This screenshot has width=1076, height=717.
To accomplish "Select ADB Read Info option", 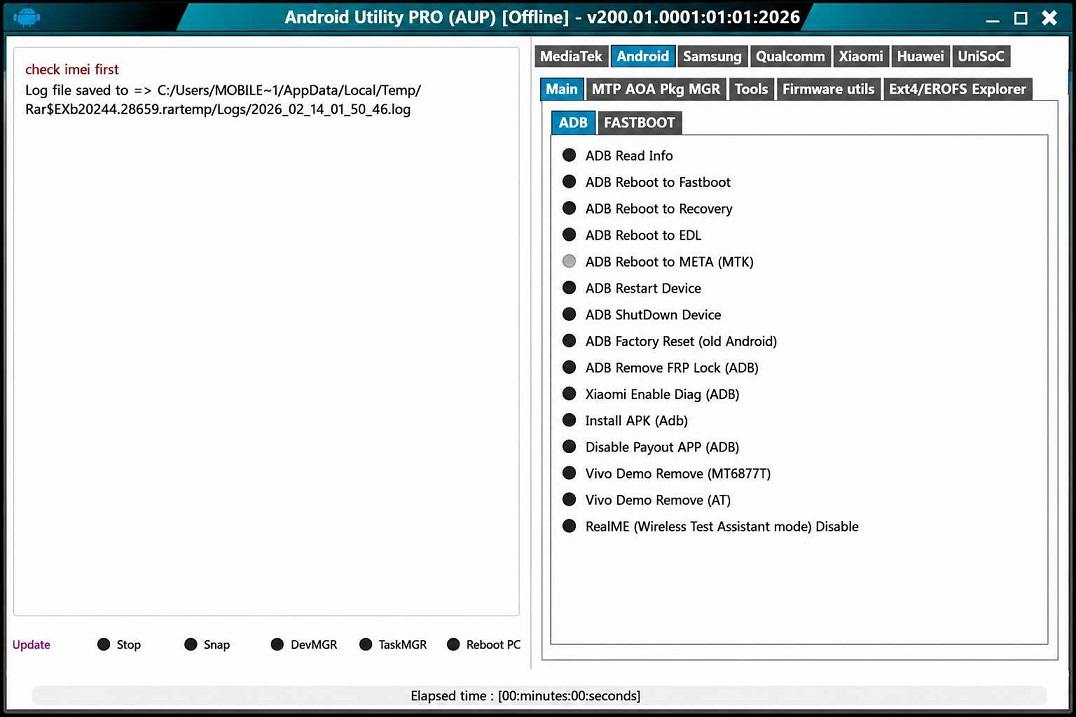I will click(618, 156).
